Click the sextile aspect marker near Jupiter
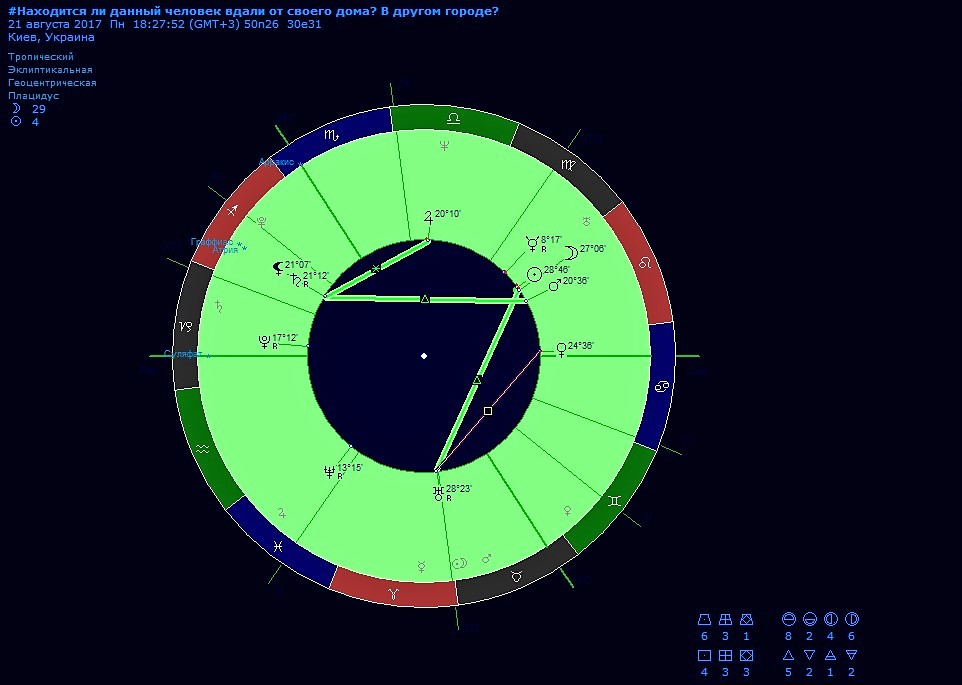The image size is (962, 685). coord(376,269)
